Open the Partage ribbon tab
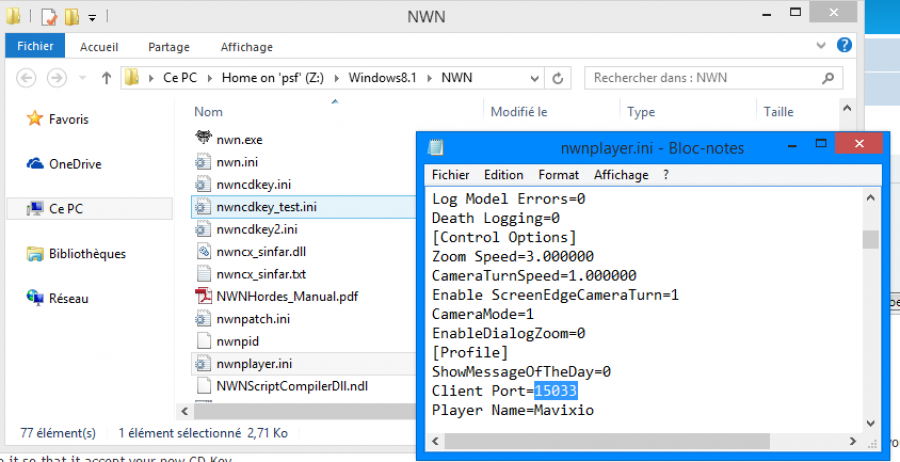 [x=169, y=47]
